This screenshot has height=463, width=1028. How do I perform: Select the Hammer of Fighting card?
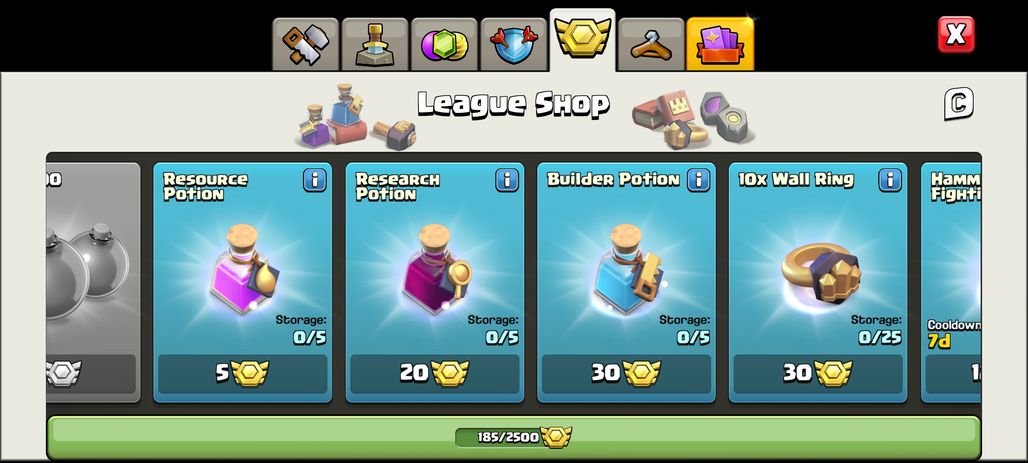coord(951,282)
